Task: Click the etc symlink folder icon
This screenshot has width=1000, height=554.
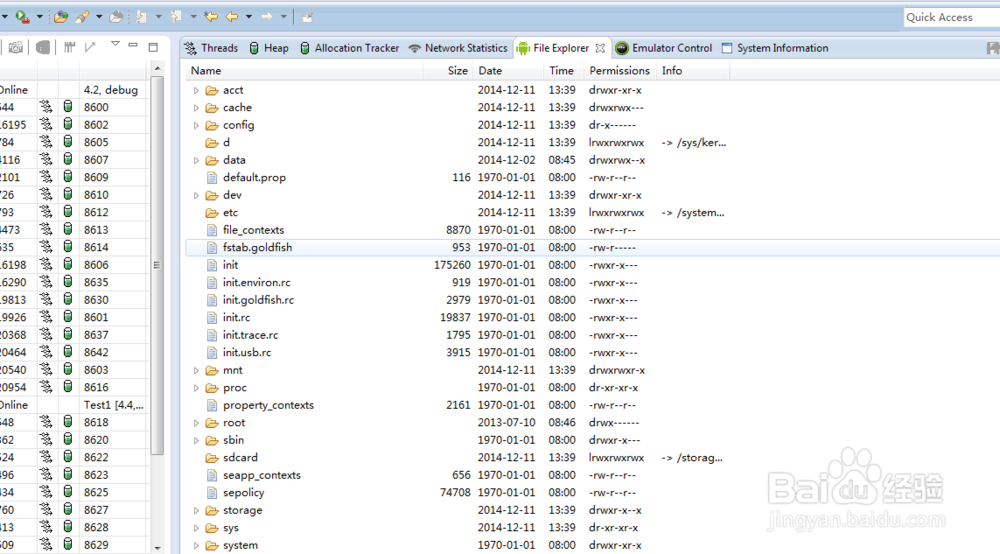Action: tap(212, 213)
